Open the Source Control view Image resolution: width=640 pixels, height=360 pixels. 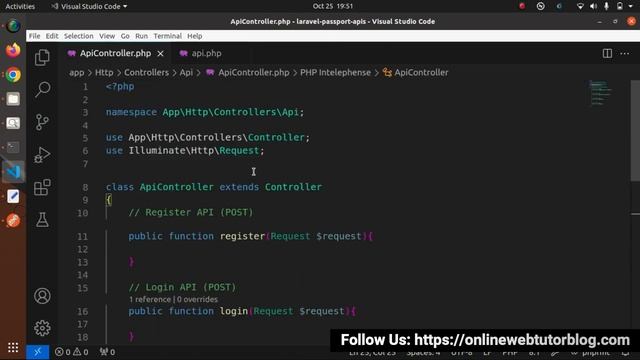42,122
